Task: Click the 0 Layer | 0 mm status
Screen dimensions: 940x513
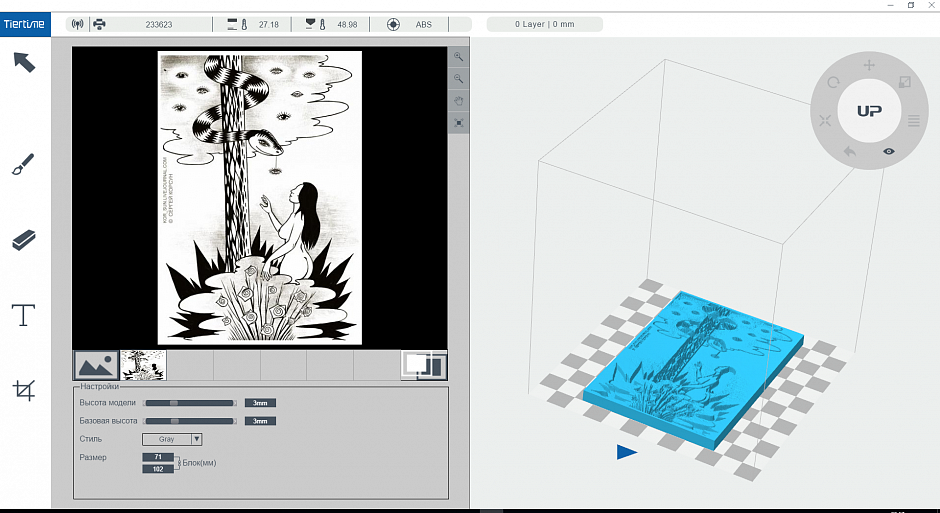Action: click(x=544, y=24)
